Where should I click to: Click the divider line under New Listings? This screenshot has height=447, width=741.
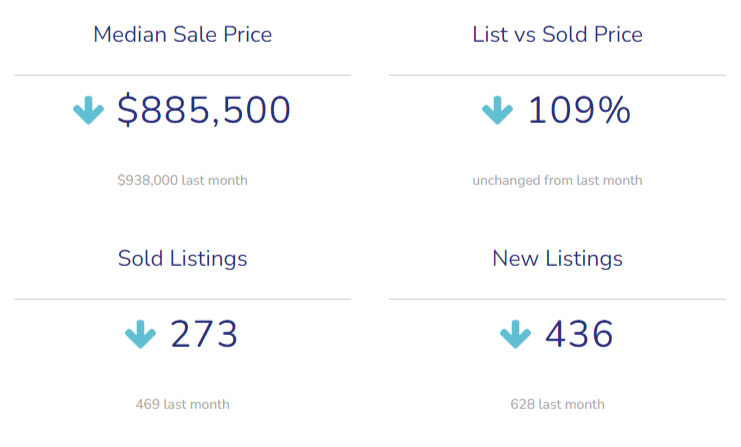[557, 299]
